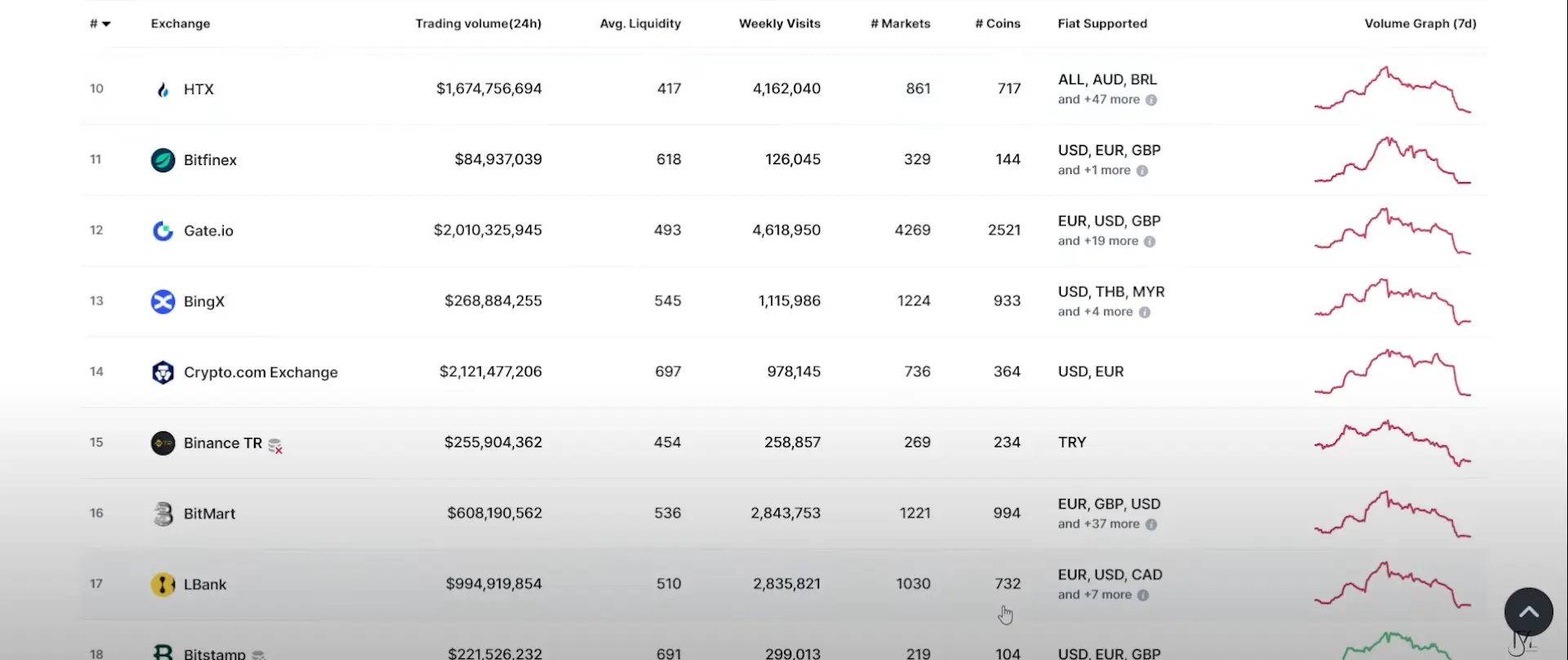View Gate.io 7-day volume graph
This screenshot has width=1568, height=660.
coord(1392,231)
